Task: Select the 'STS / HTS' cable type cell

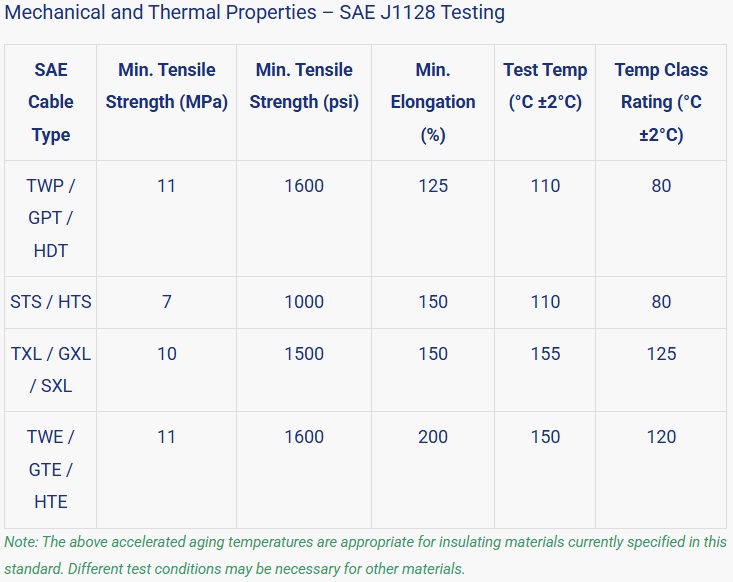Action: [51, 302]
